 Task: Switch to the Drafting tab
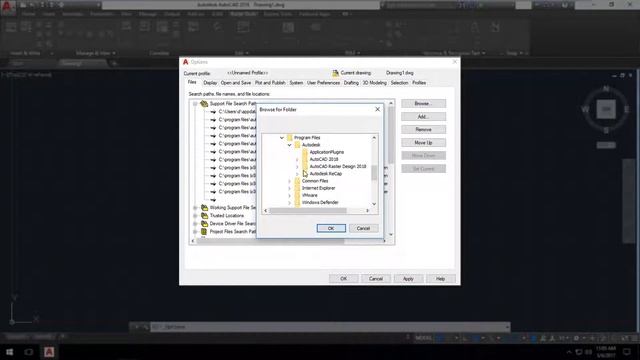[351, 83]
